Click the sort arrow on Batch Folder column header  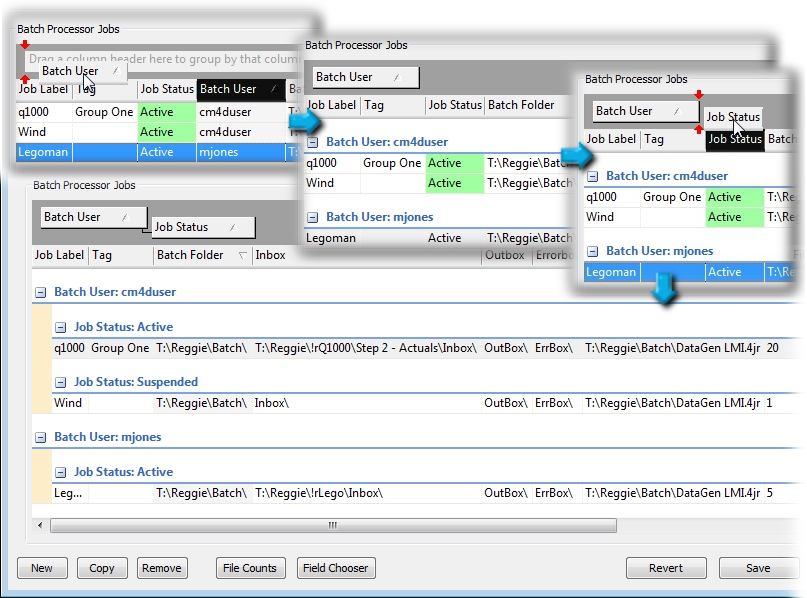[x=242, y=256]
